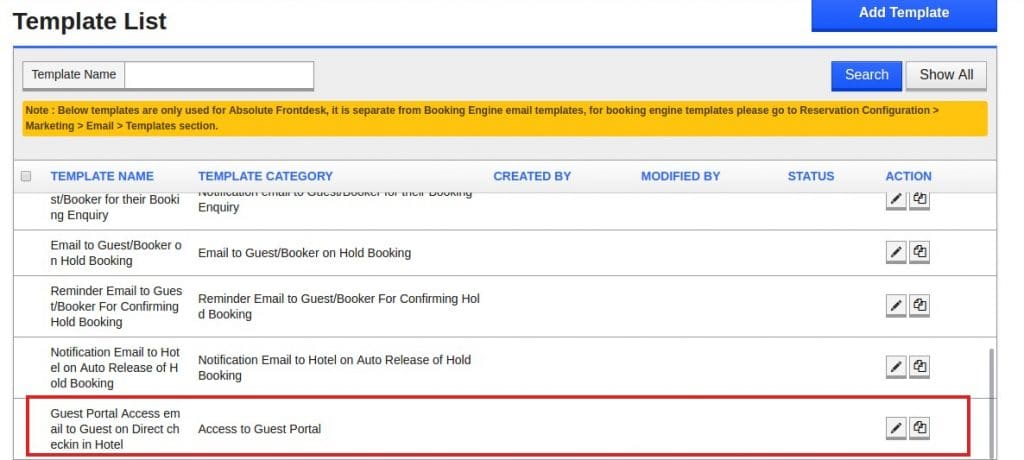Image resolution: width=1024 pixels, height=460 pixels.
Task: Sort by the Template Name column header
Action: coord(102,176)
